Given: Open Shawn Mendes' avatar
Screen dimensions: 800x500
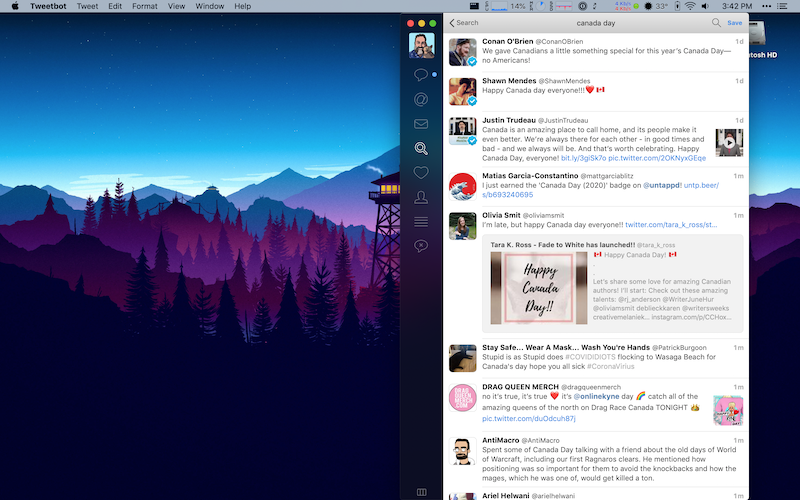Looking at the screenshot, I should [x=463, y=91].
